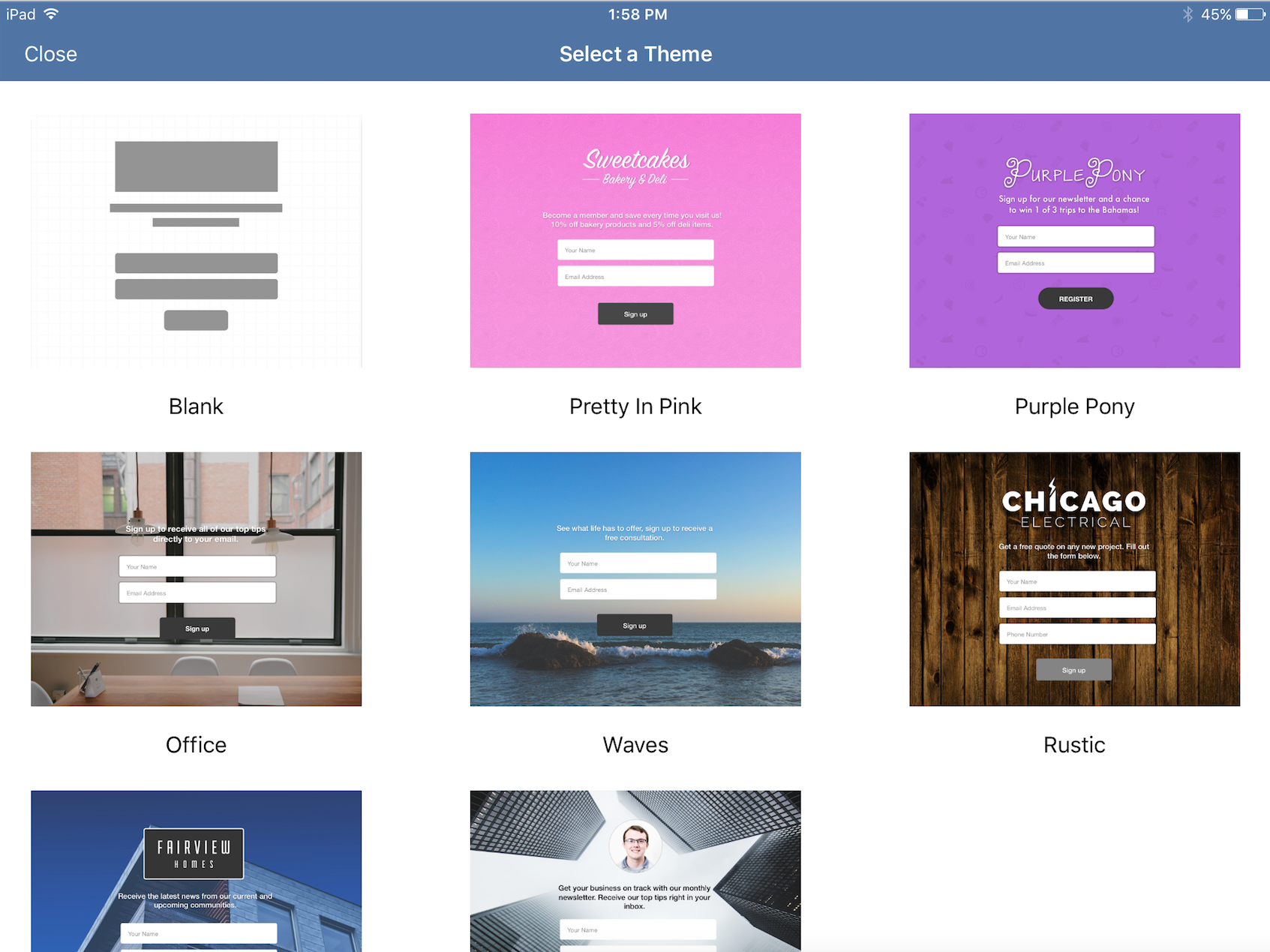Screen dimensions: 1270x952
Task: Pick the Office theme thumbnail
Action: click(x=196, y=579)
